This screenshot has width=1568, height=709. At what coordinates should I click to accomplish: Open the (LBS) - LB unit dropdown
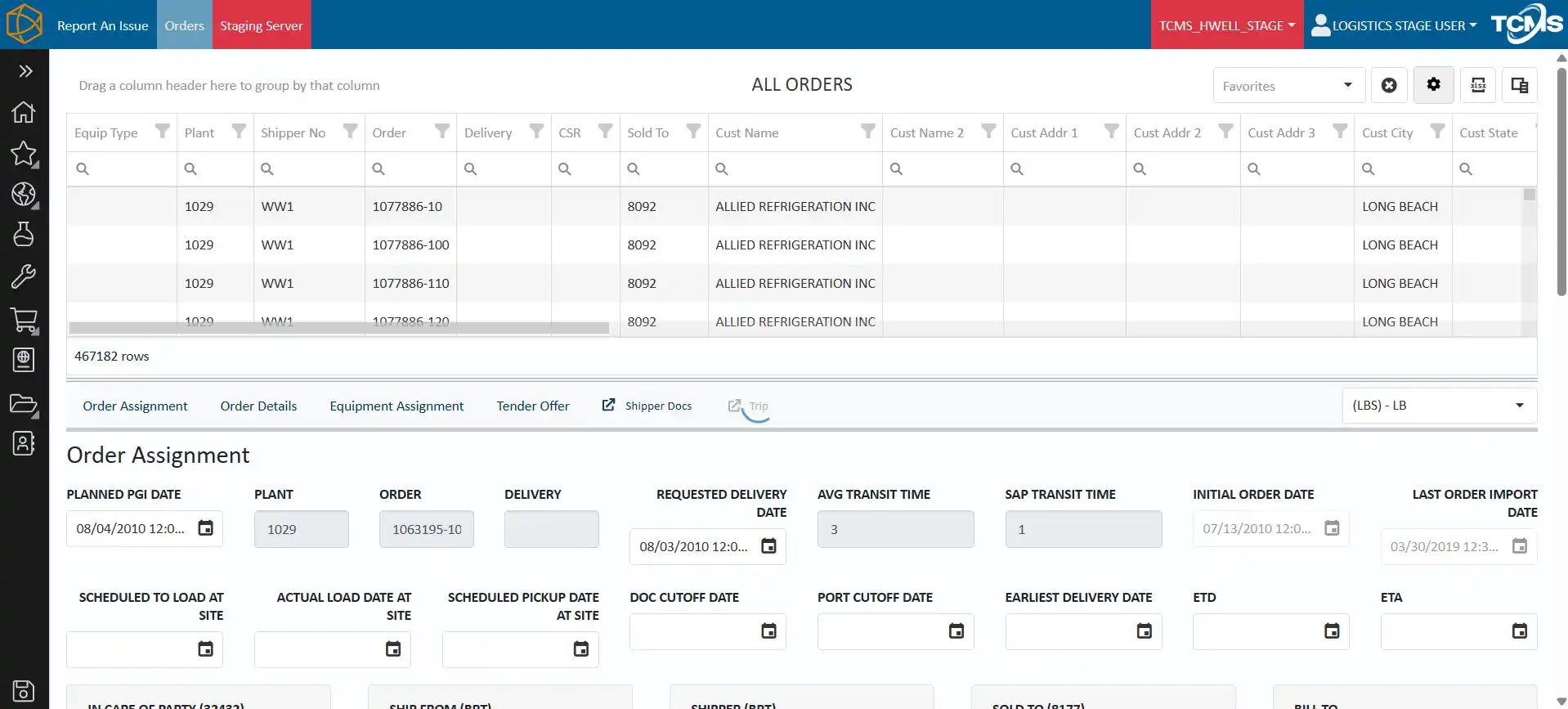pos(1440,406)
